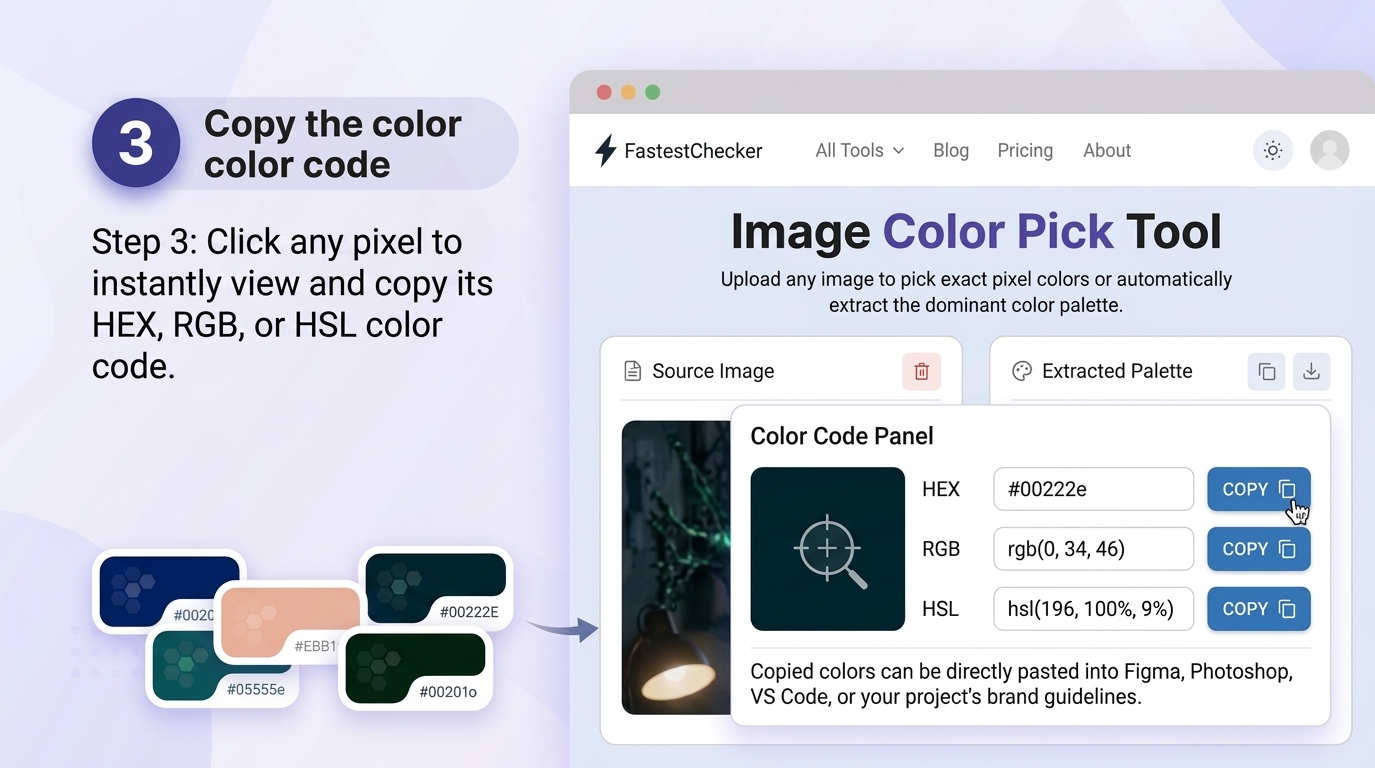Click the "Copied colors can be directly pasted" note
This screenshot has height=768, width=1375.
pos(1021,684)
